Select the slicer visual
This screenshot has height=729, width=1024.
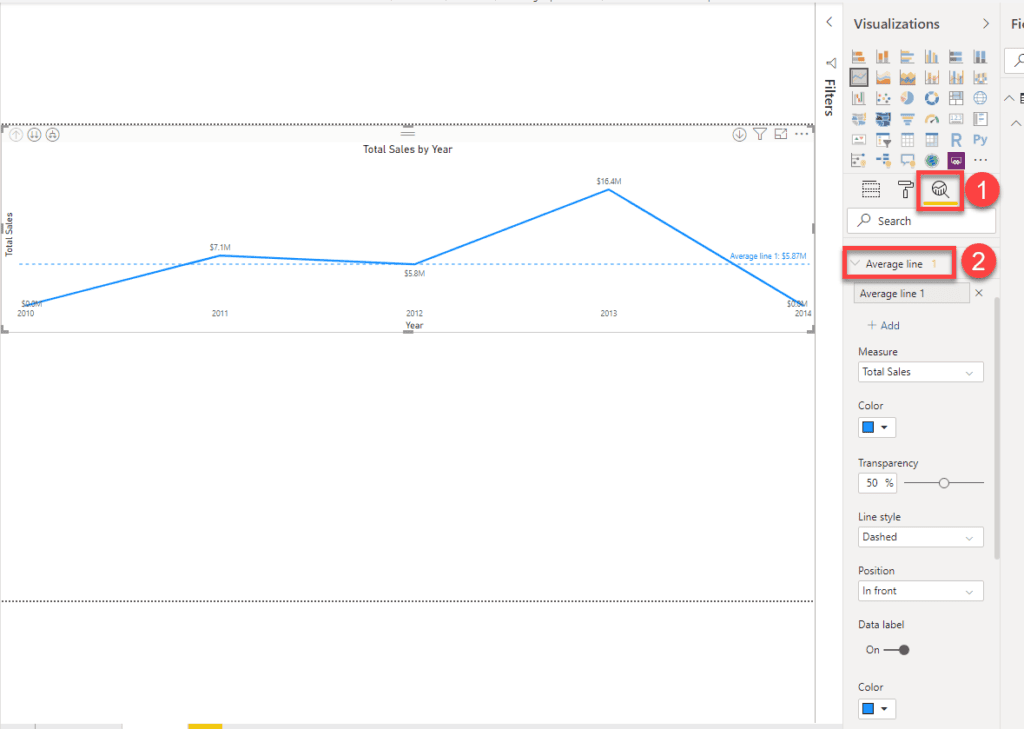[x=883, y=140]
